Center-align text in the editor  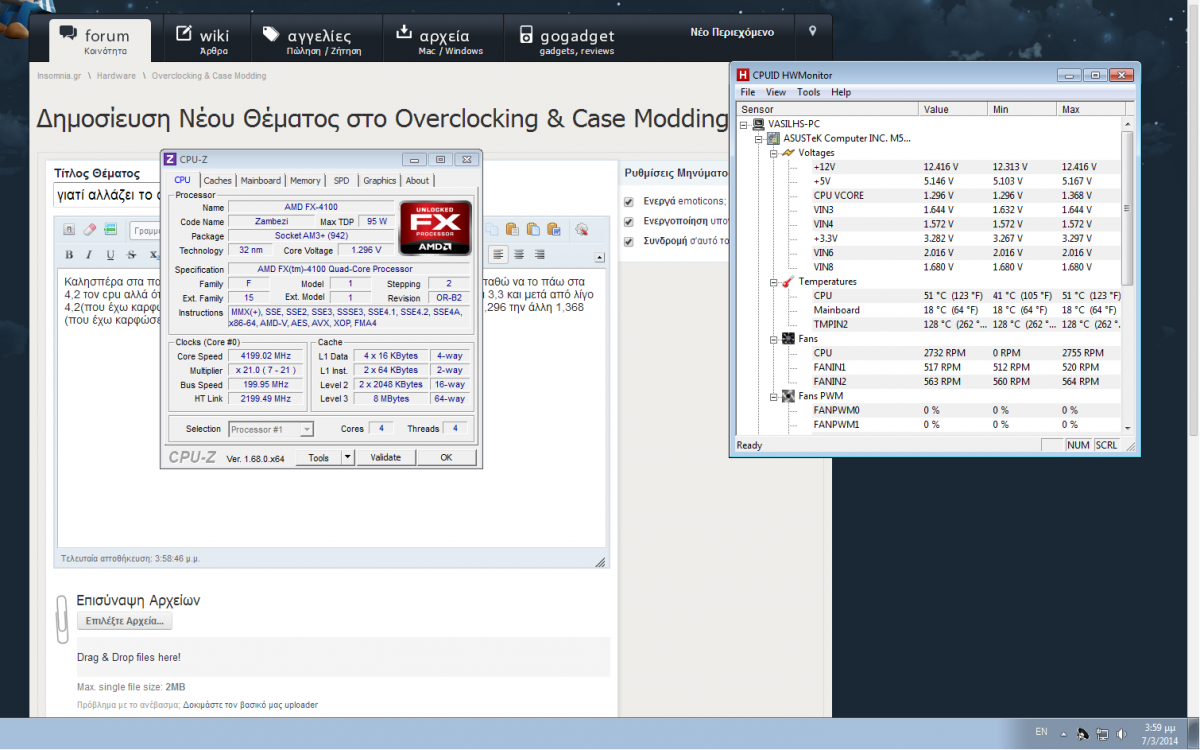coord(519,255)
